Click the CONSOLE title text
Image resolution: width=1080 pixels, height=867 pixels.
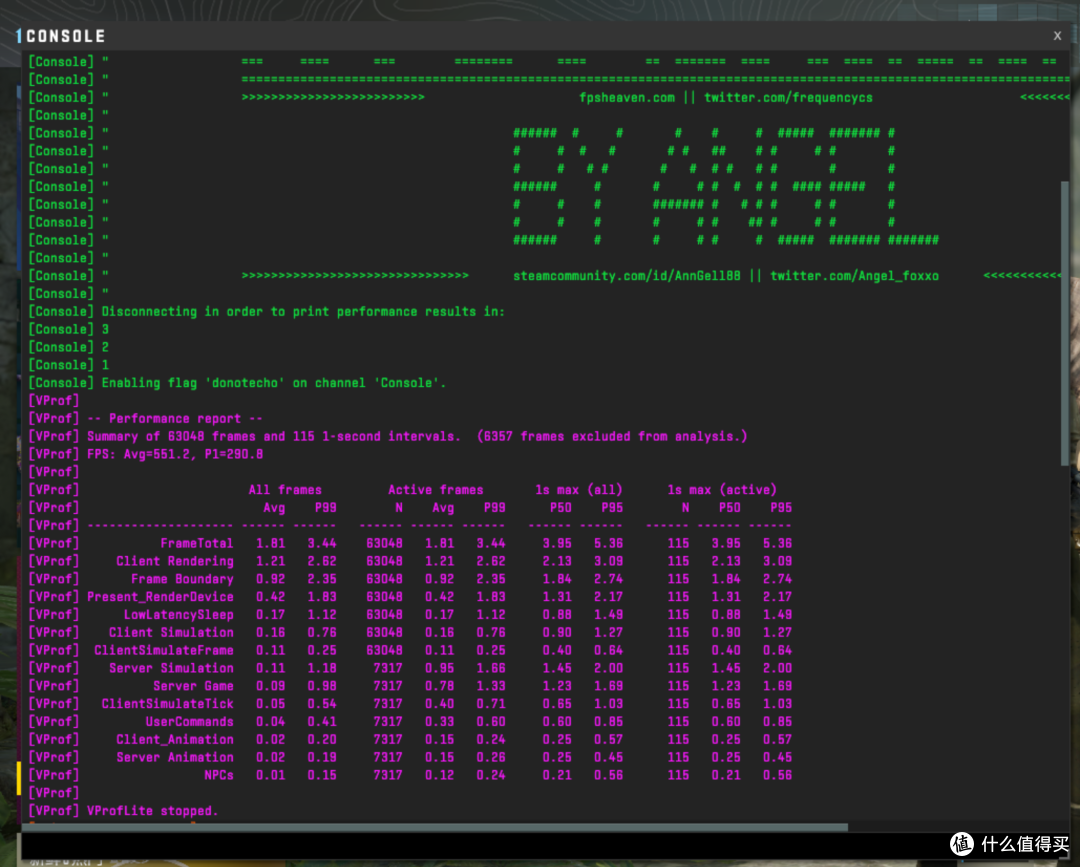[65, 36]
